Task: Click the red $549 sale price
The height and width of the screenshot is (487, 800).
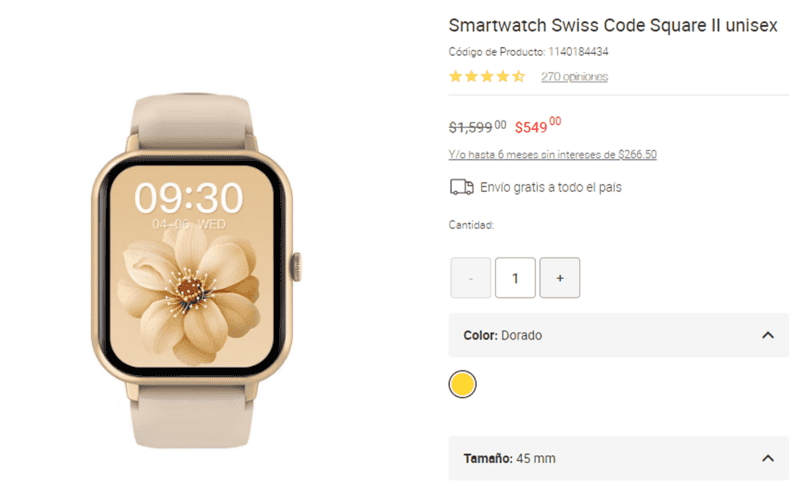Action: coord(538,125)
